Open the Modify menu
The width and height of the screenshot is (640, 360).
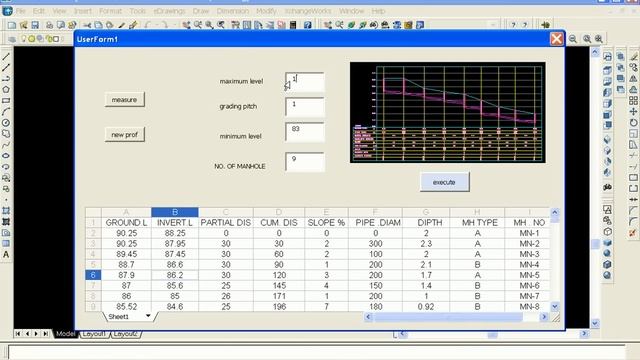266,11
